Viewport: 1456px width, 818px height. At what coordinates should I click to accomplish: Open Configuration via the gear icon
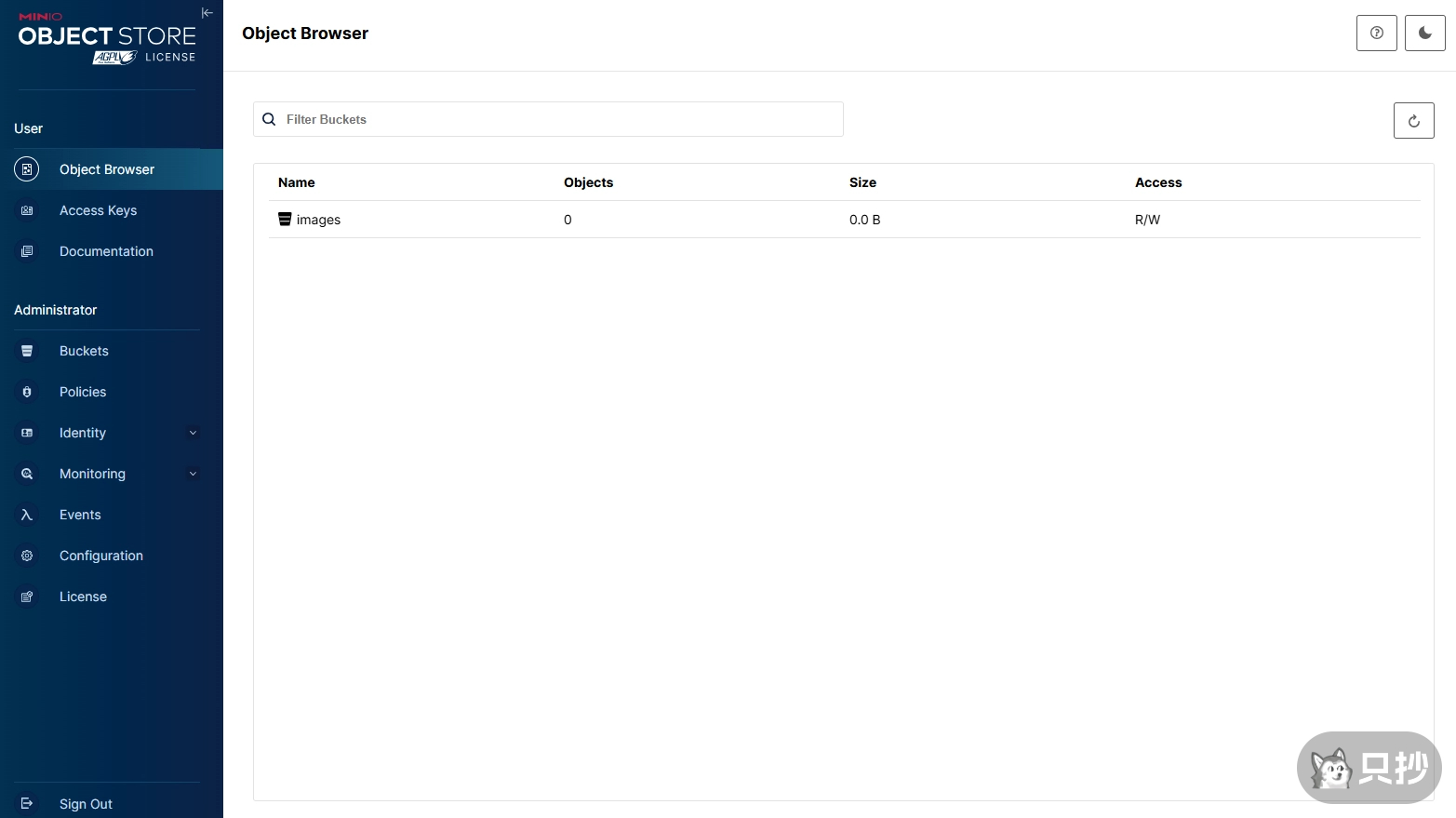(x=27, y=556)
